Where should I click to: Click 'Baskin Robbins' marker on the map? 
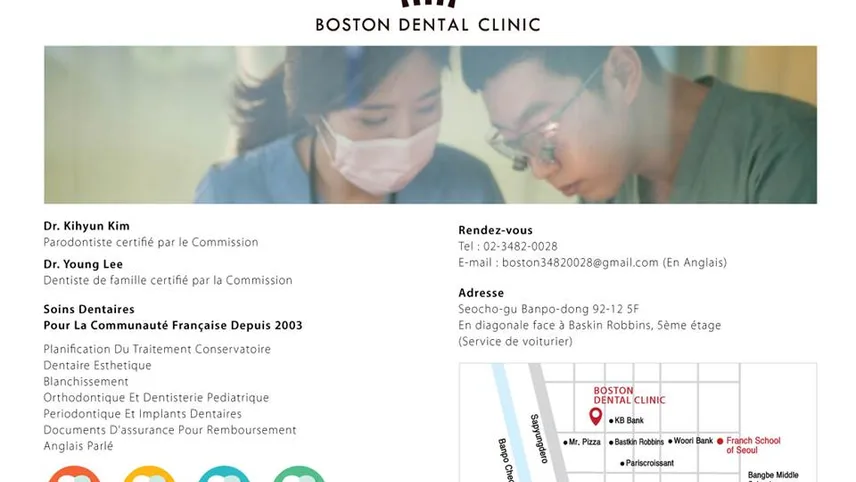(637, 442)
